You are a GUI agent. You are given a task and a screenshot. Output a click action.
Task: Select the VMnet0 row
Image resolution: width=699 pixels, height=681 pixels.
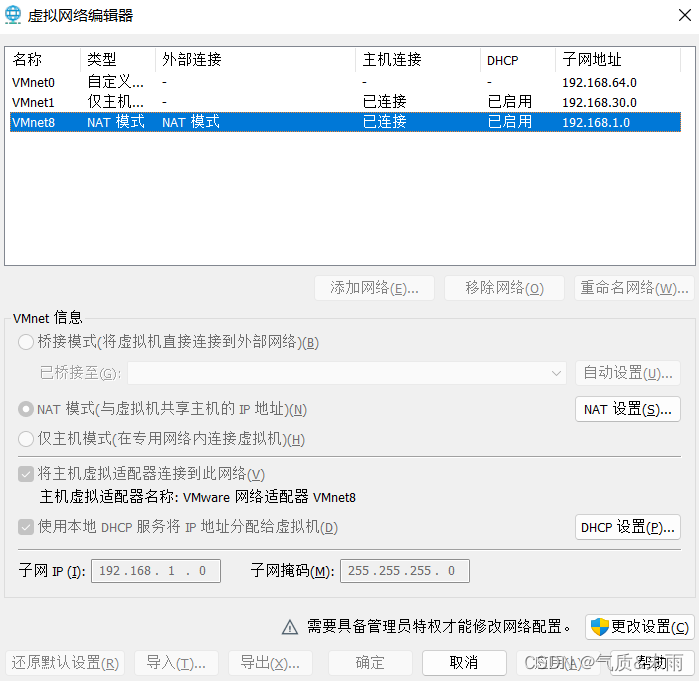(345, 82)
